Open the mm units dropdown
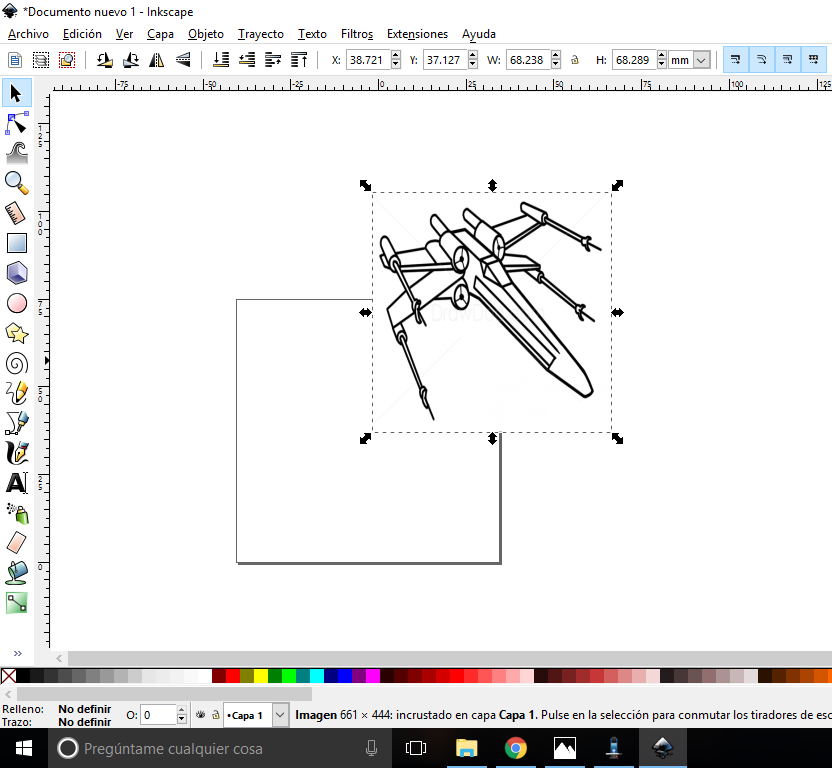Viewport: 832px width, 768px height. click(x=701, y=60)
